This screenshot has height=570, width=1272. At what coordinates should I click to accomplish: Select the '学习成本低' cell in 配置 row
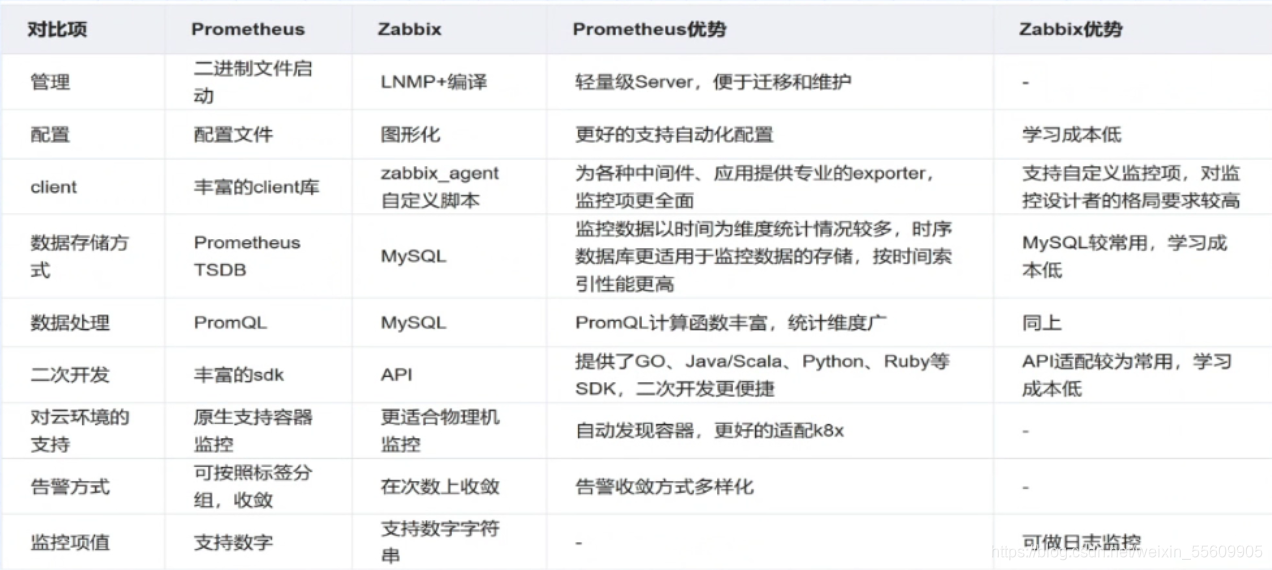pyautogui.click(x=1071, y=134)
